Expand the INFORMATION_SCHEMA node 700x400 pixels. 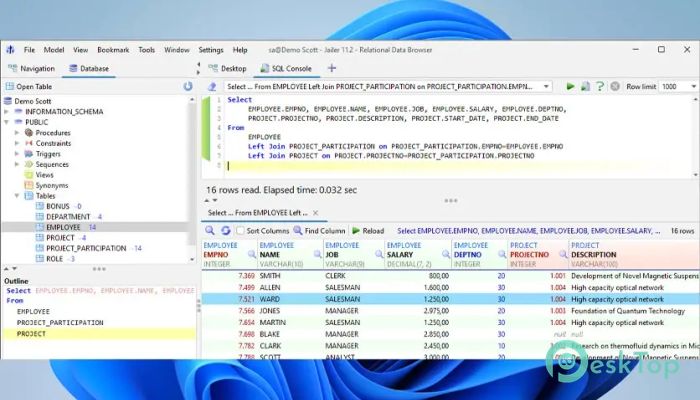point(6,112)
